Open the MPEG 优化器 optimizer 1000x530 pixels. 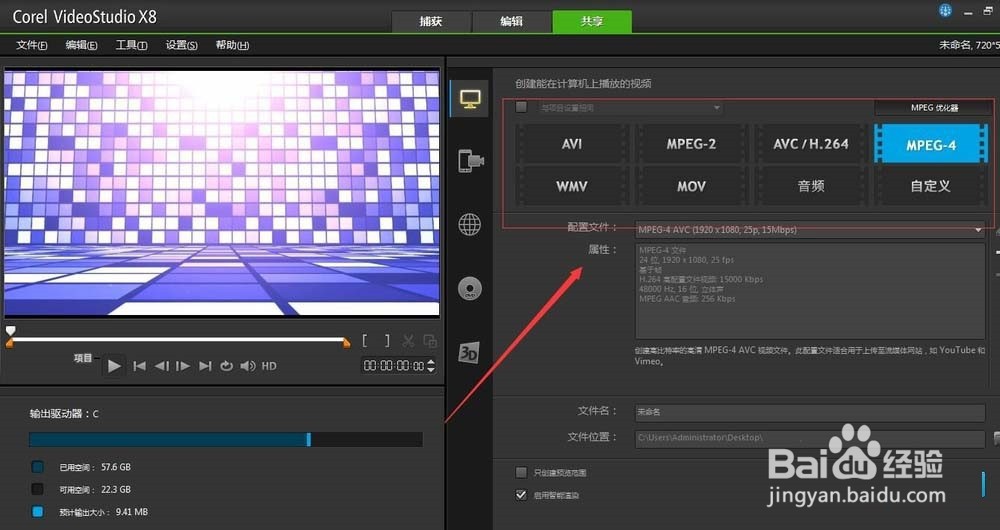pos(934,108)
